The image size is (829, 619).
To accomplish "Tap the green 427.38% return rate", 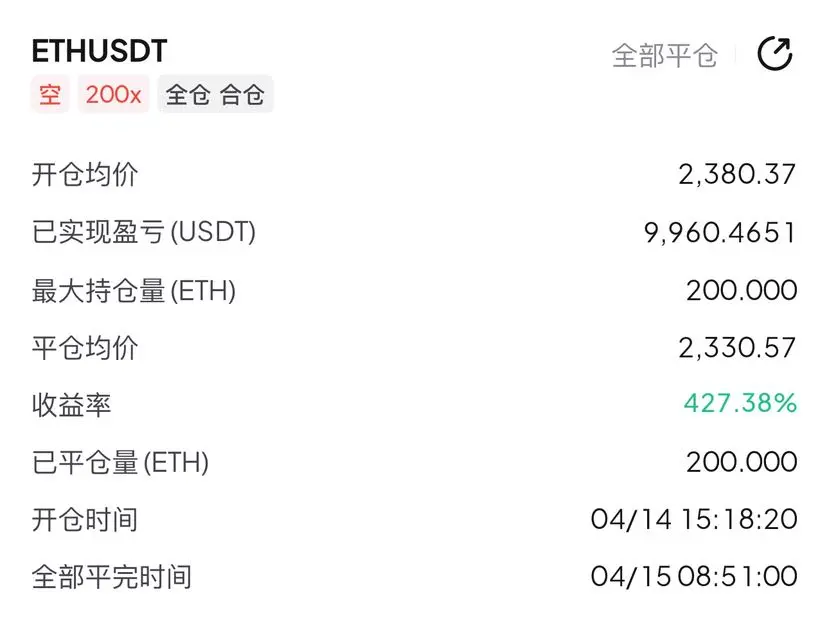I will coord(740,403).
